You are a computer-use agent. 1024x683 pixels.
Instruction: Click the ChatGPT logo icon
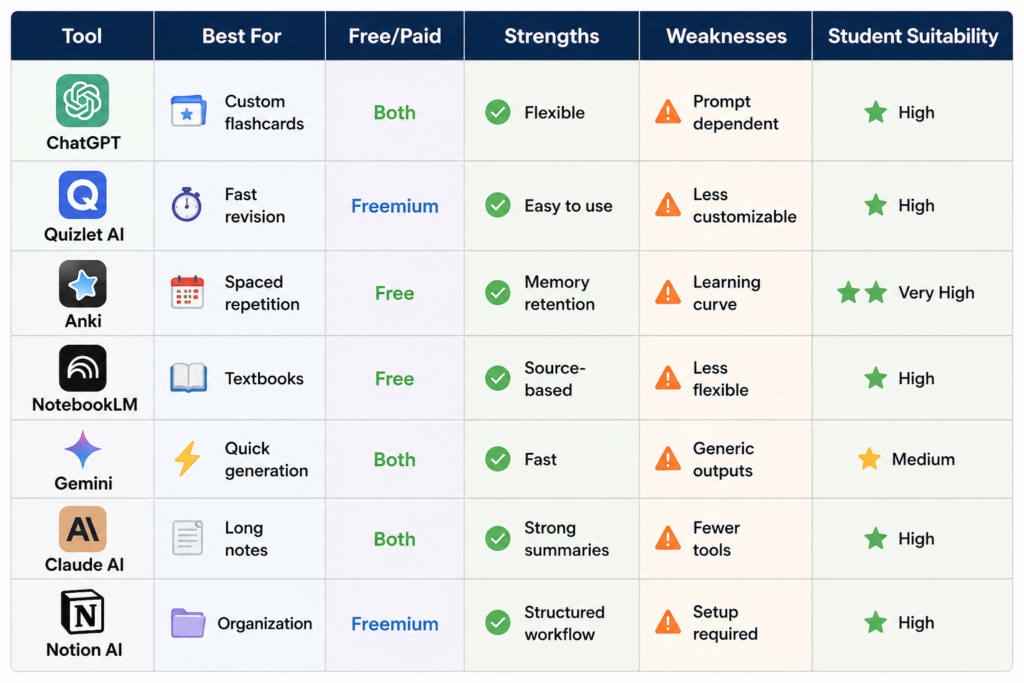(x=82, y=101)
